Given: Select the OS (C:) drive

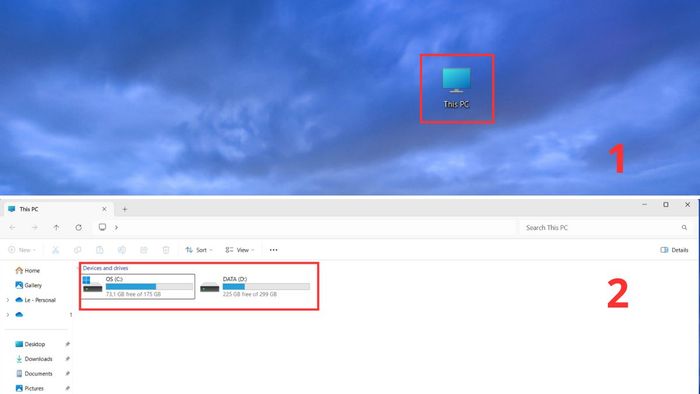Looking at the screenshot, I should tap(138, 286).
